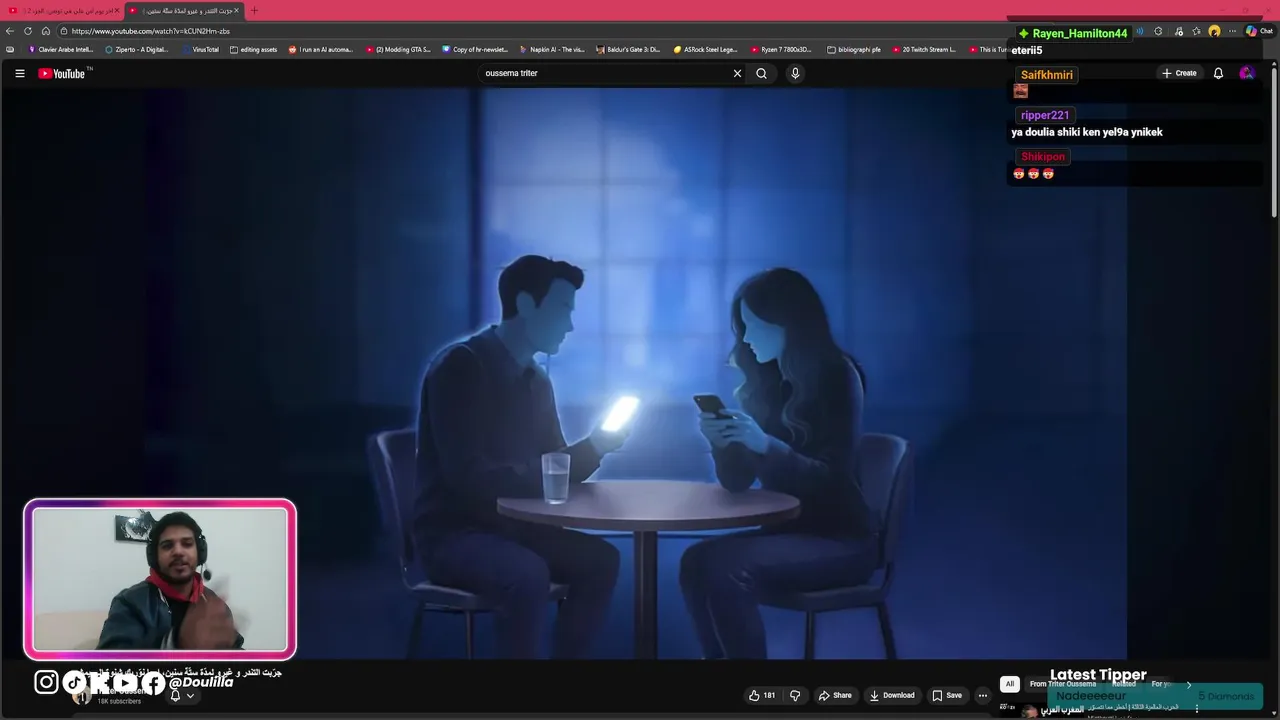Open the 'editing assets' bookmark folder
This screenshot has width=1280, height=720.
(253, 49)
